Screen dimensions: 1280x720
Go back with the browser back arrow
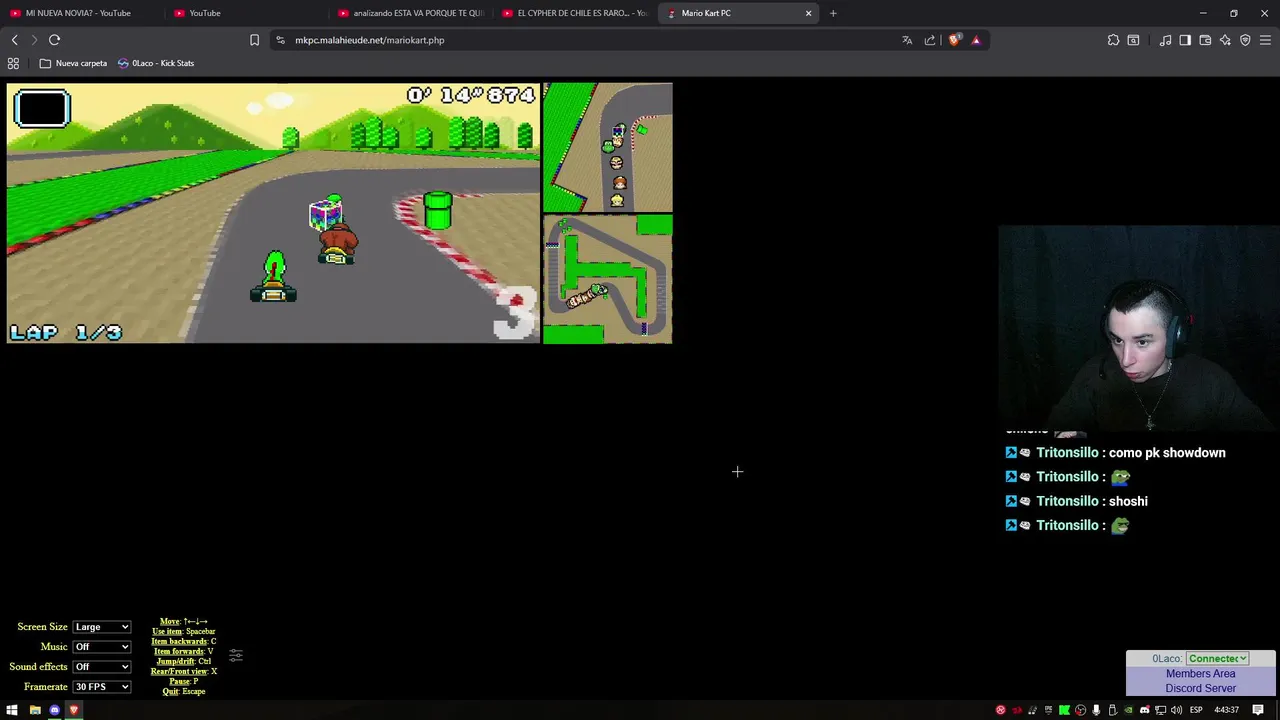pyautogui.click(x=14, y=40)
